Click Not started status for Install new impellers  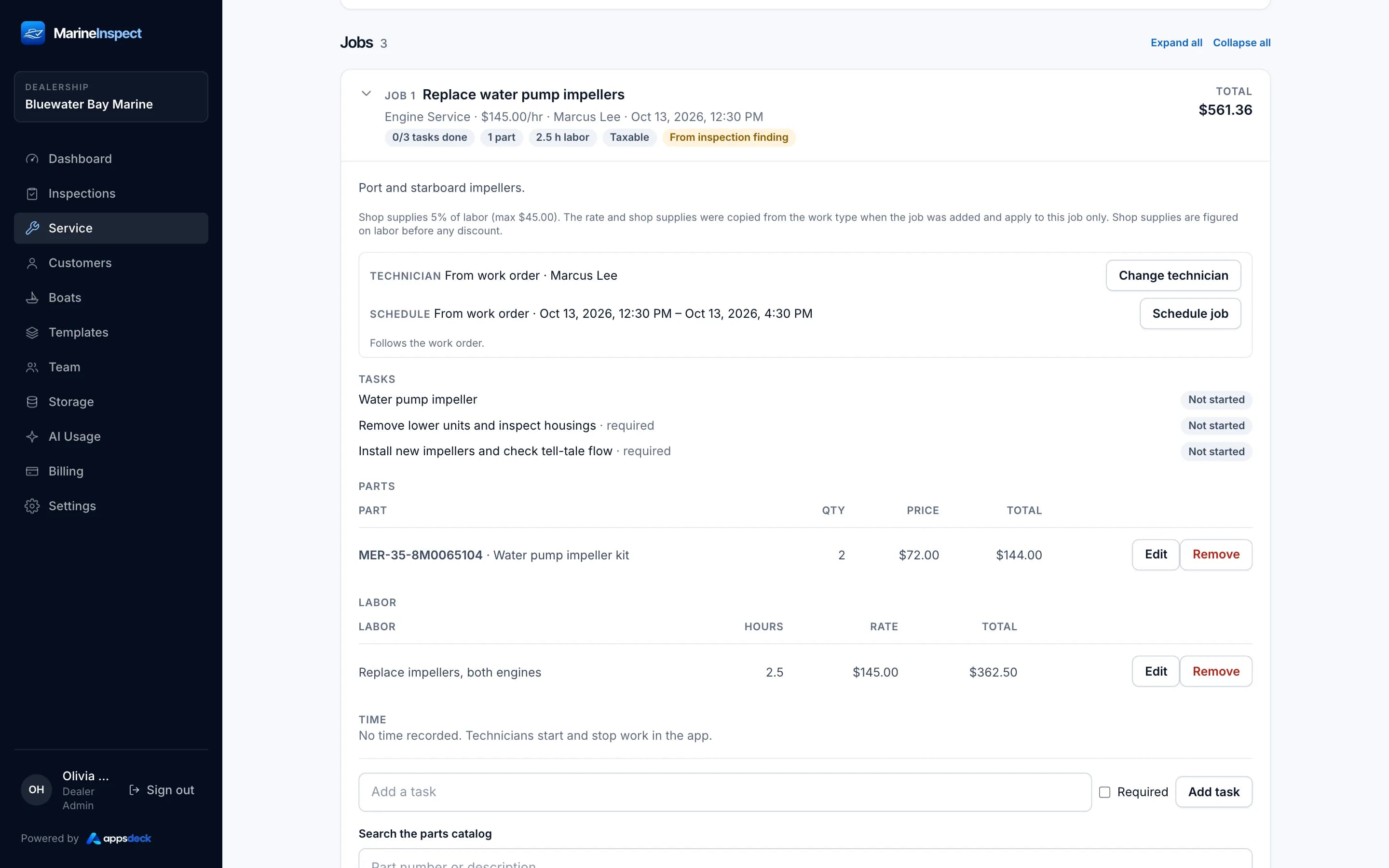click(x=1216, y=452)
